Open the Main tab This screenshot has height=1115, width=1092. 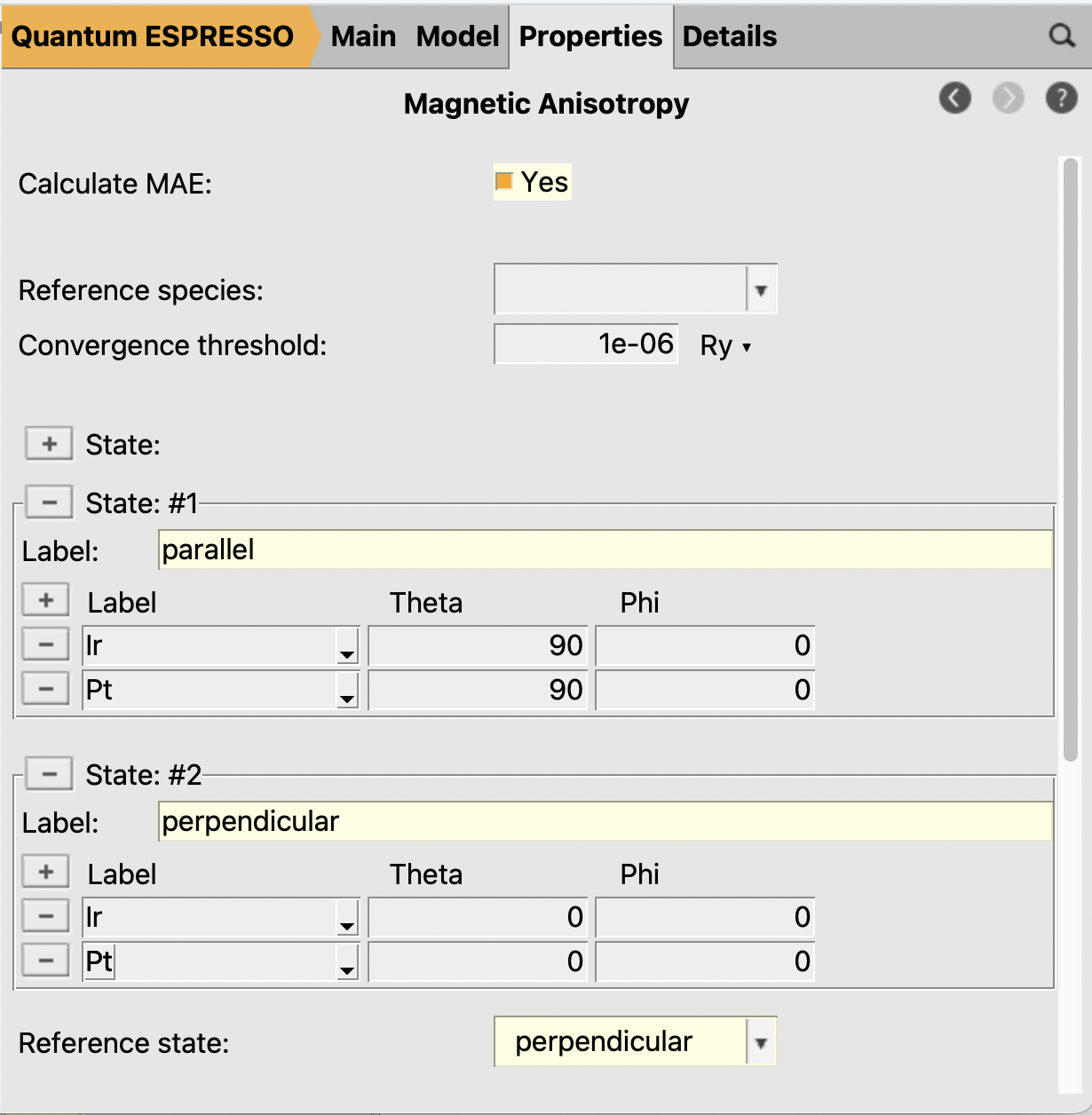coord(363,36)
